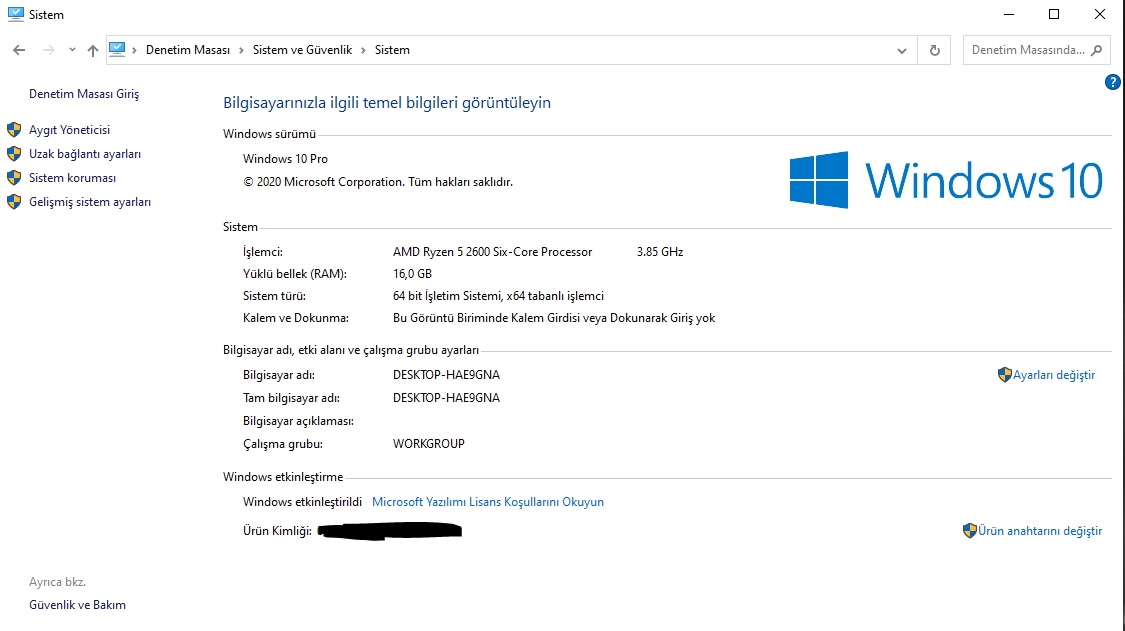Click 64 bit İşletim Sistemi value
The image size is (1125, 631).
(x=498, y=296)
